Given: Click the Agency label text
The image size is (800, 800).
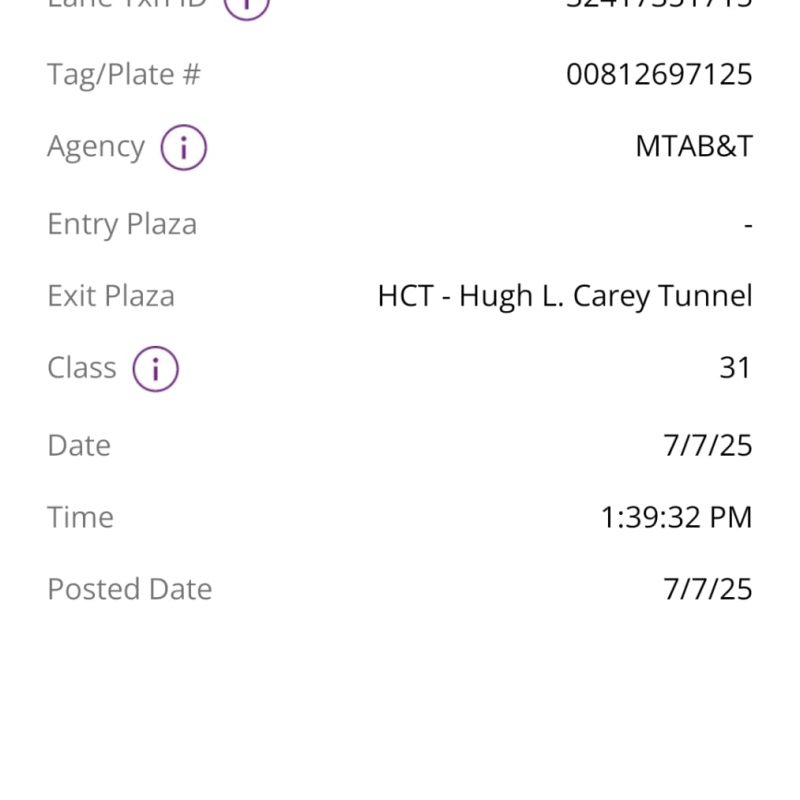Looking at the screenshot, I should point(96,147).
